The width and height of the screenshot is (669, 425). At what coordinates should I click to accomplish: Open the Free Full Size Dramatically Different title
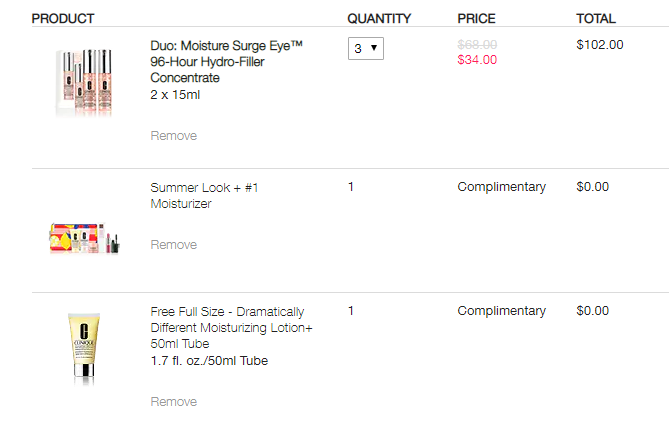232,327
